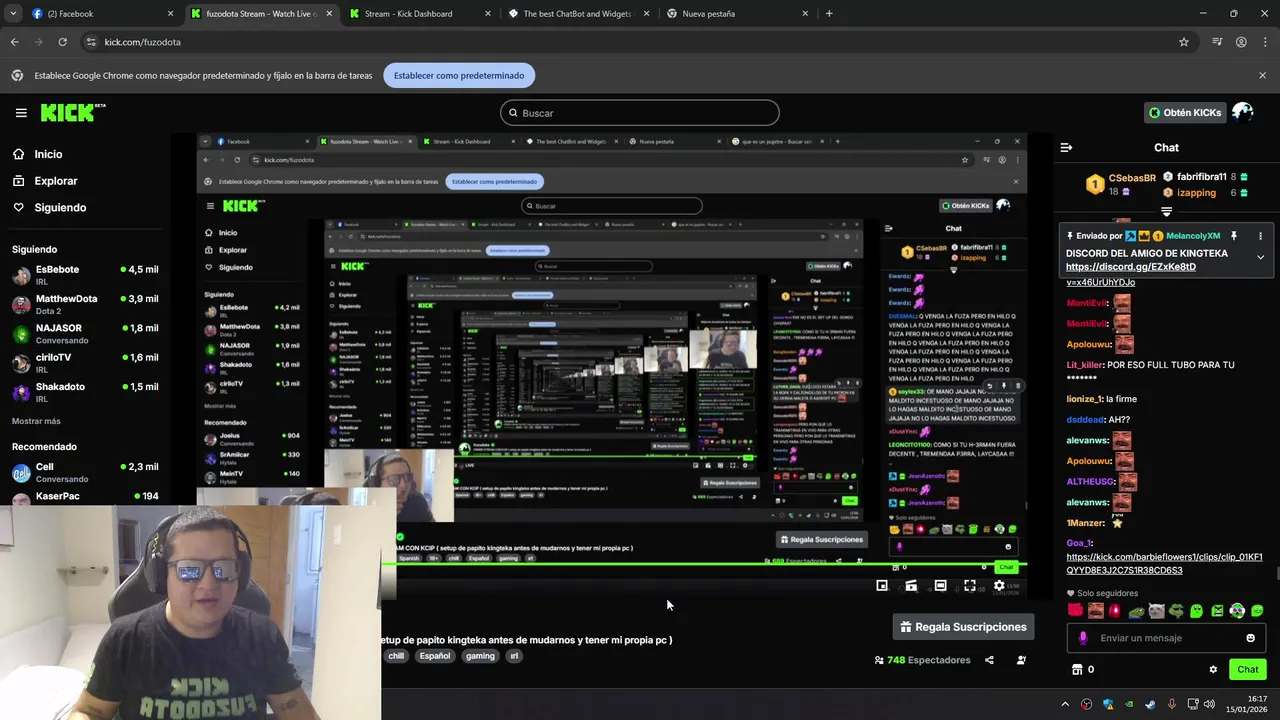This screenshot has width=1280, height=720.
Task: Open EsBebote channel in Siguiendo list
Action: 85,275
